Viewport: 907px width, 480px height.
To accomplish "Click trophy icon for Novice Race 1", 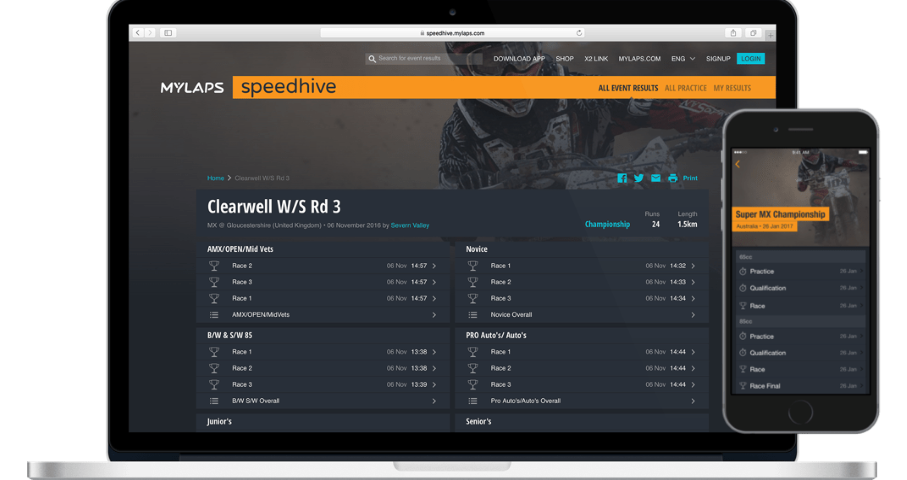I will click(472, 266).
